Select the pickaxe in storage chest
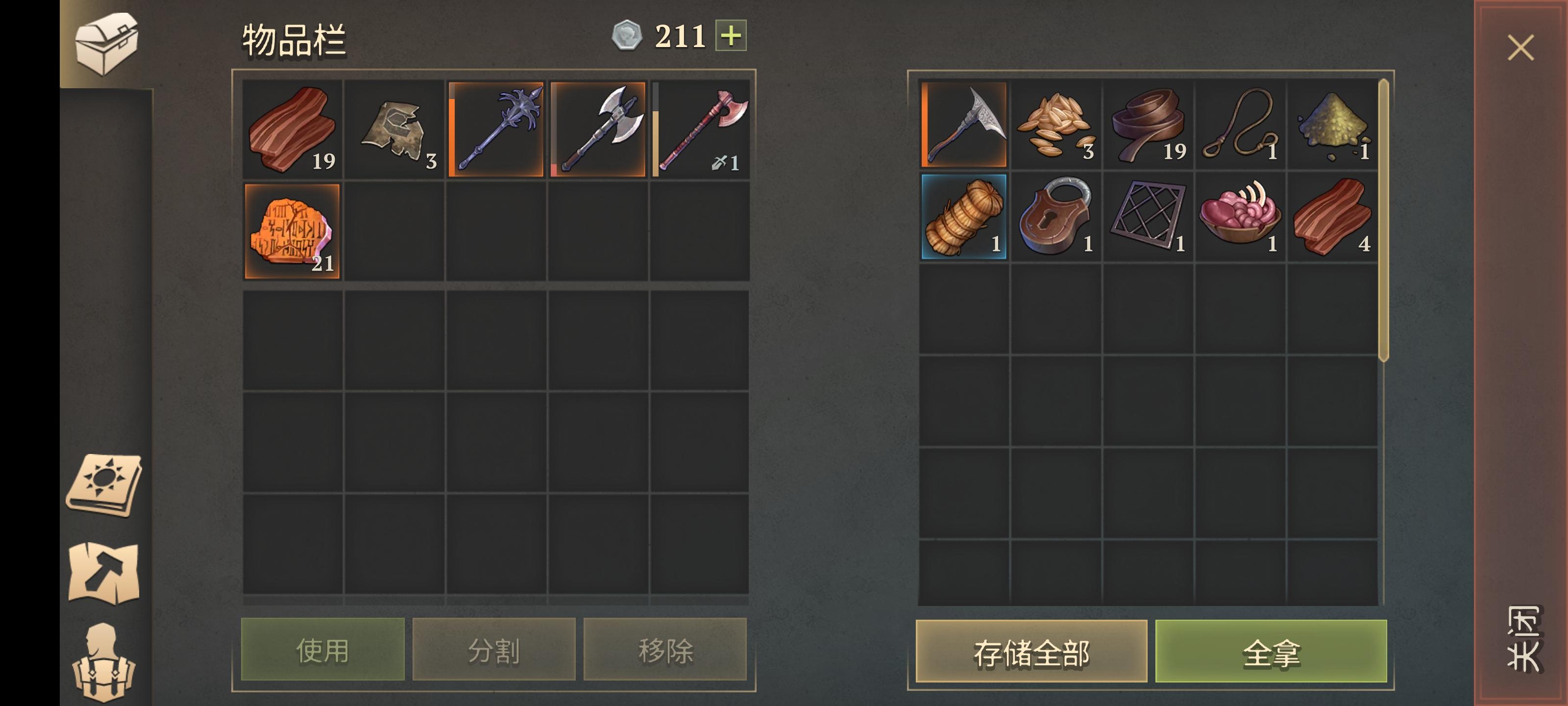1568x706 pixels. coord(963,125)
